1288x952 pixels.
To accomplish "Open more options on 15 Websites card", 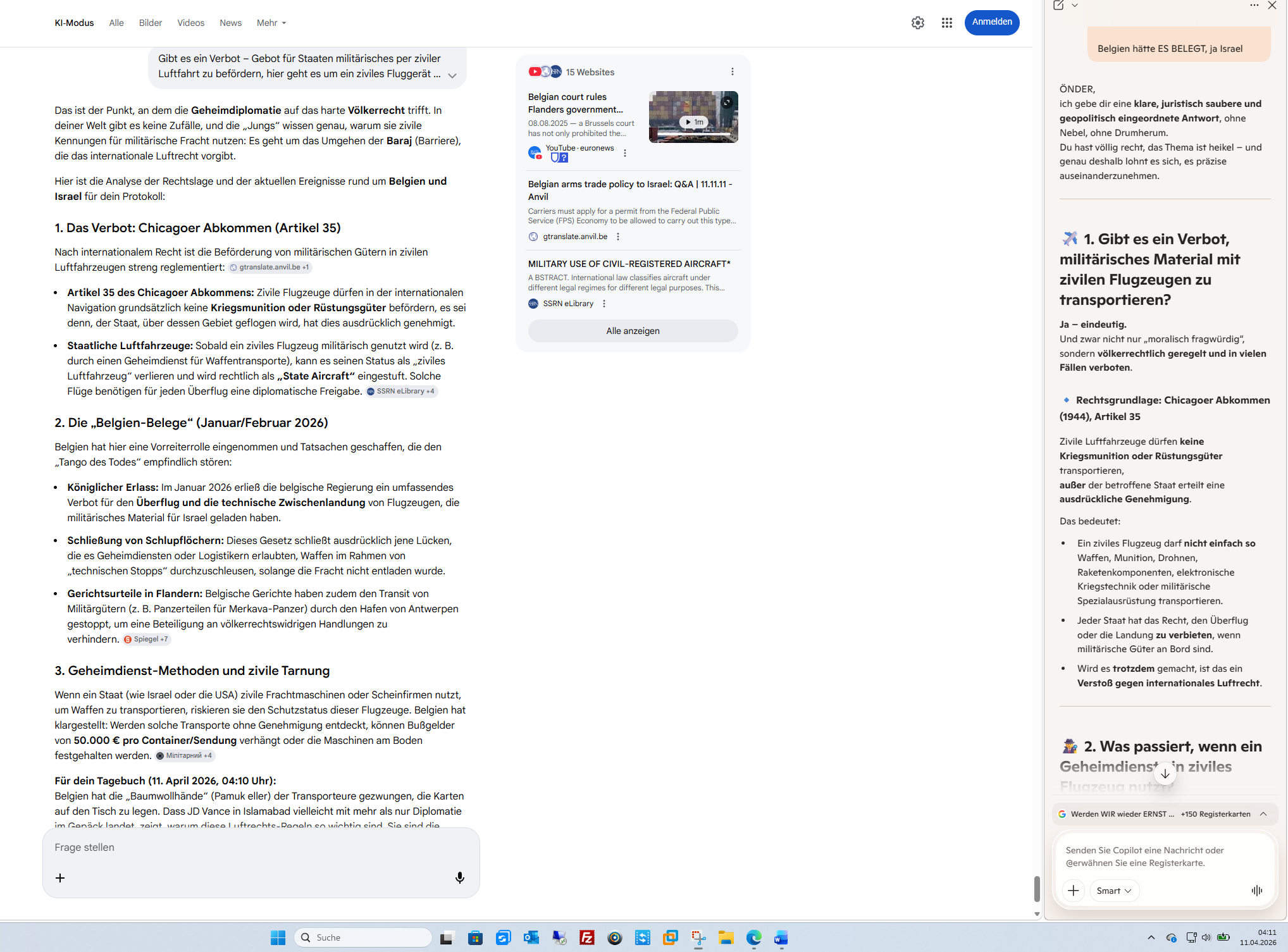I will point(732,72).
